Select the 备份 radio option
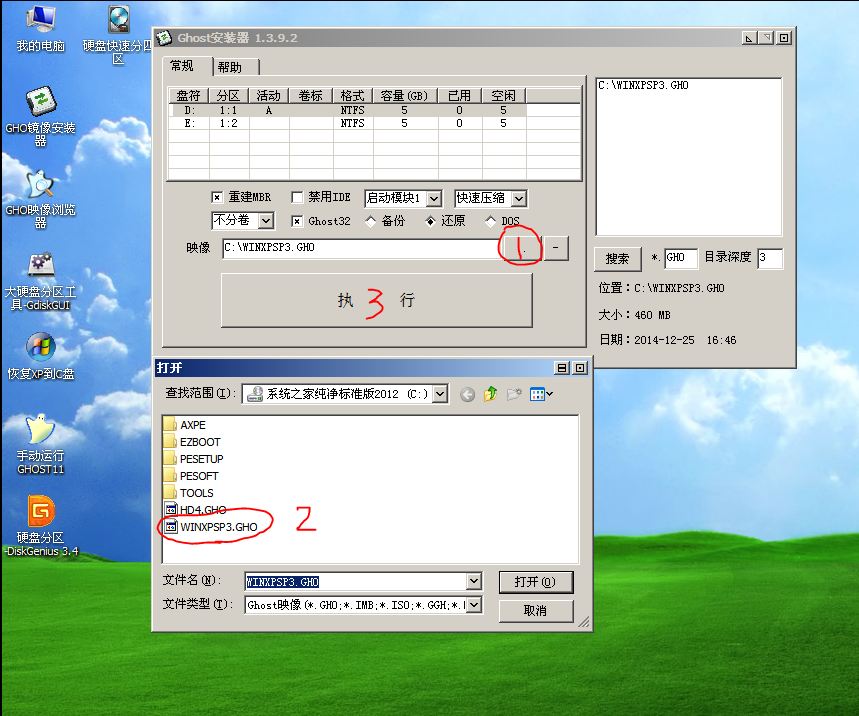 (371, 221)
